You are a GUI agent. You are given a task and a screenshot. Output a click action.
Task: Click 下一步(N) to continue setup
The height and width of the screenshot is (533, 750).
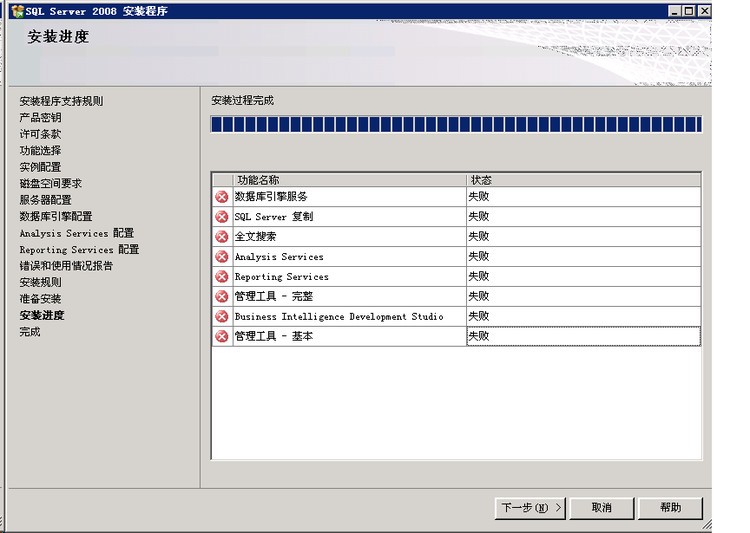(530, 508)
